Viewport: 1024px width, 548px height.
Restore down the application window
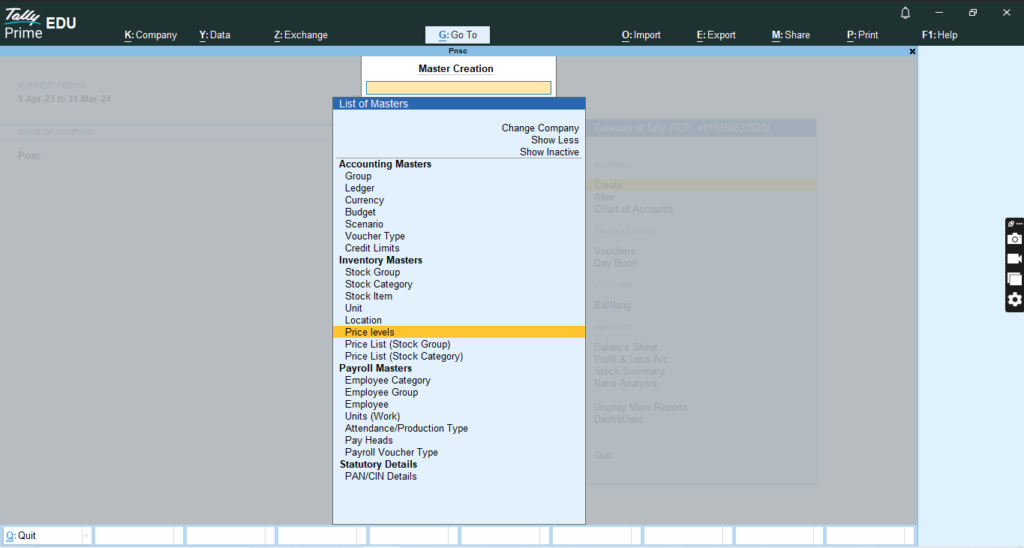pyautogui.click(x=972, y=13)
